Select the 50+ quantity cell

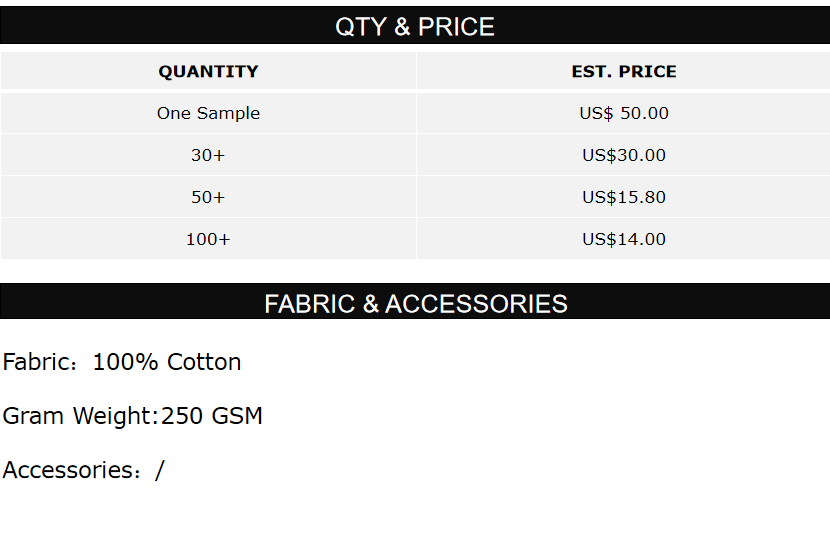(x=208, y=197)
